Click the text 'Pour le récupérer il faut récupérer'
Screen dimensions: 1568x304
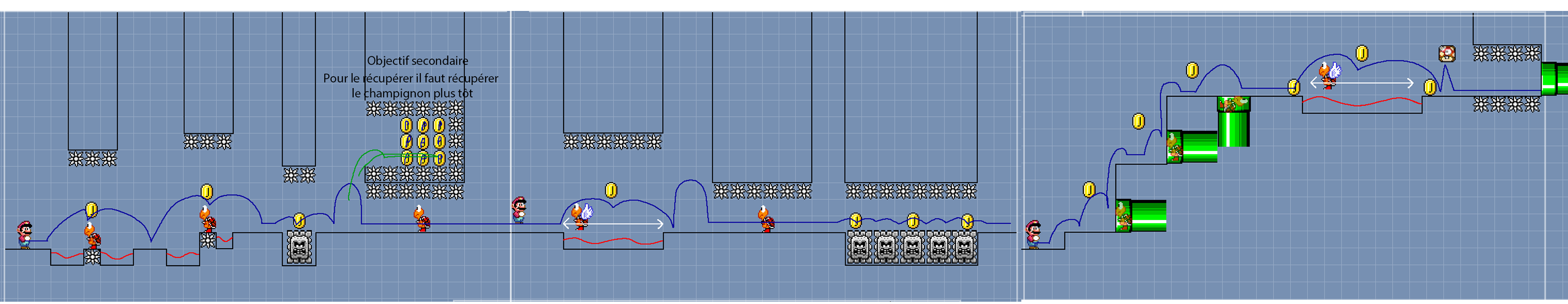410,78
